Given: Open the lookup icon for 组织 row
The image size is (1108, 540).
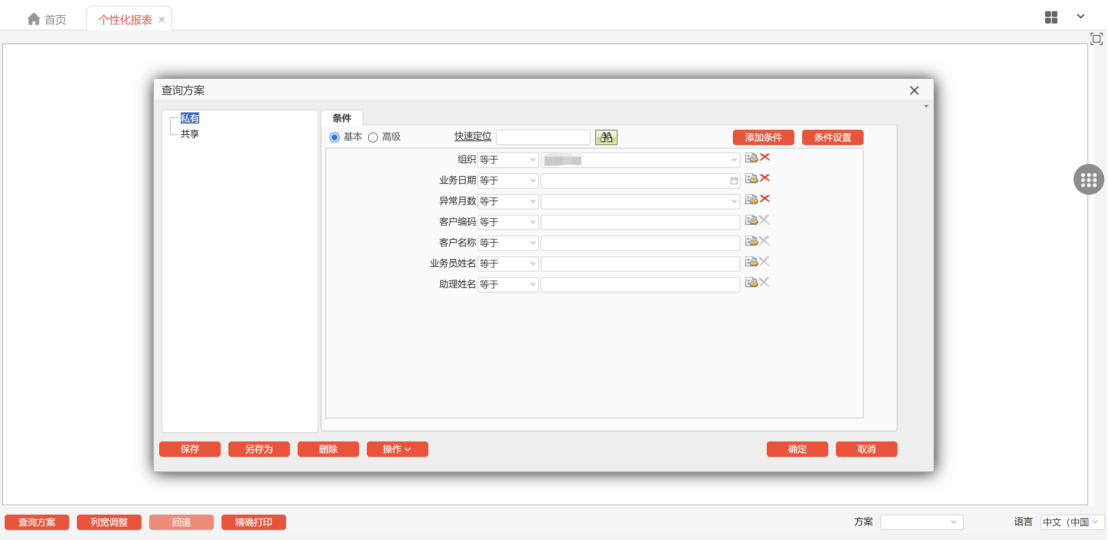Looking at the screenshot, I should click(751, 158).
